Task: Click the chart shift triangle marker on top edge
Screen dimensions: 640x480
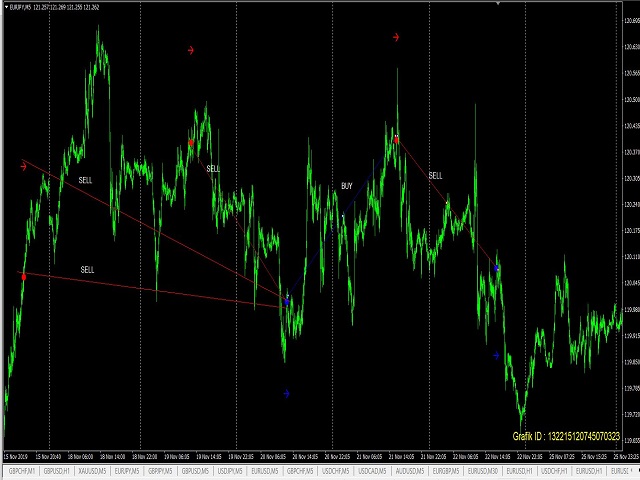Action: click(x=498, y=3)
